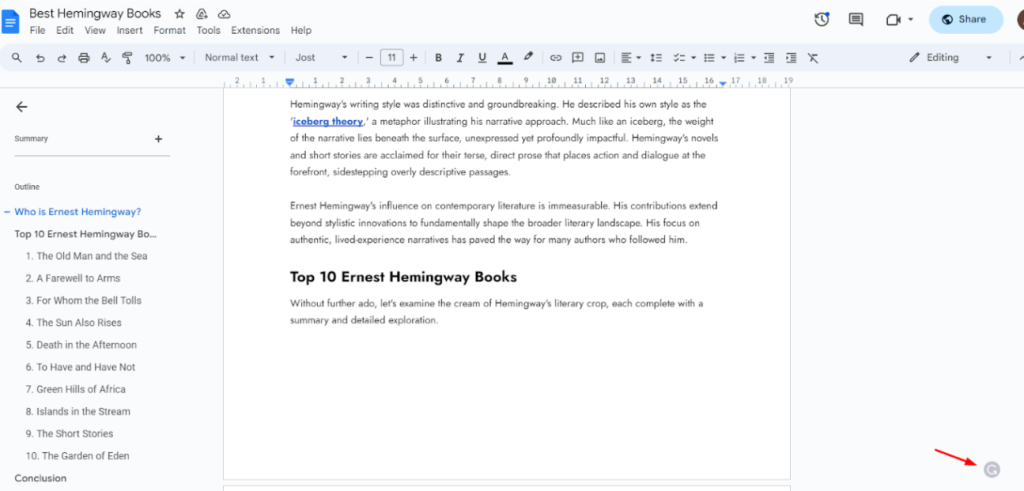The image size is (1024, 491).
Task: Open line and paragraph spacing
Action: 656,57
